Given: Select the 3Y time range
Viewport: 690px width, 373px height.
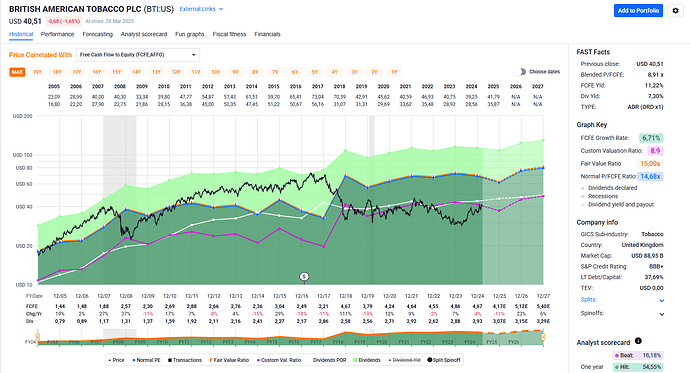Looking at the screenshot, I should (x=355, y=72).
